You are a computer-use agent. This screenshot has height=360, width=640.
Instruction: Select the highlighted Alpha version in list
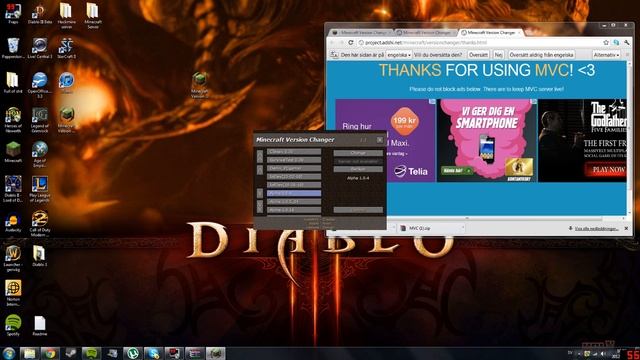tap(294, 193)
